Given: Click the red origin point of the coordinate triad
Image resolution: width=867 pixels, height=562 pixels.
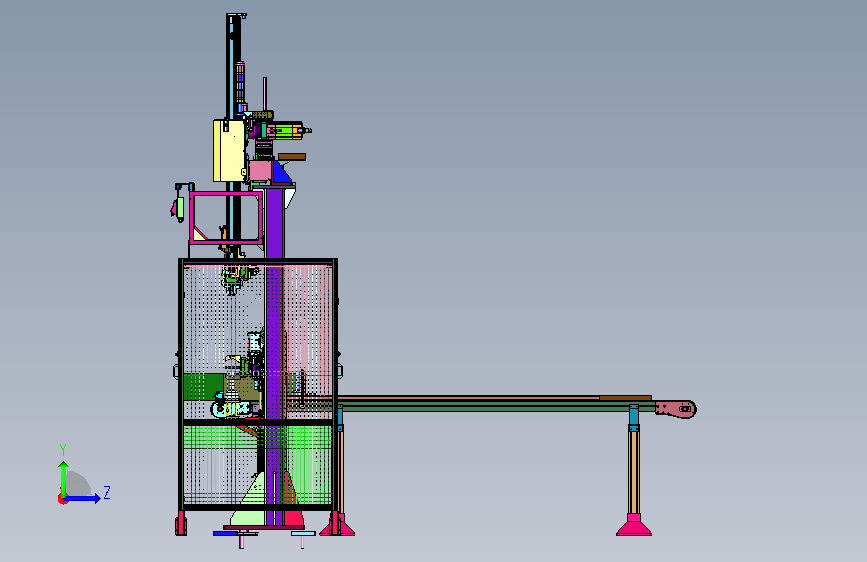Looking at the screenshot, I should [x=62, y=499].
